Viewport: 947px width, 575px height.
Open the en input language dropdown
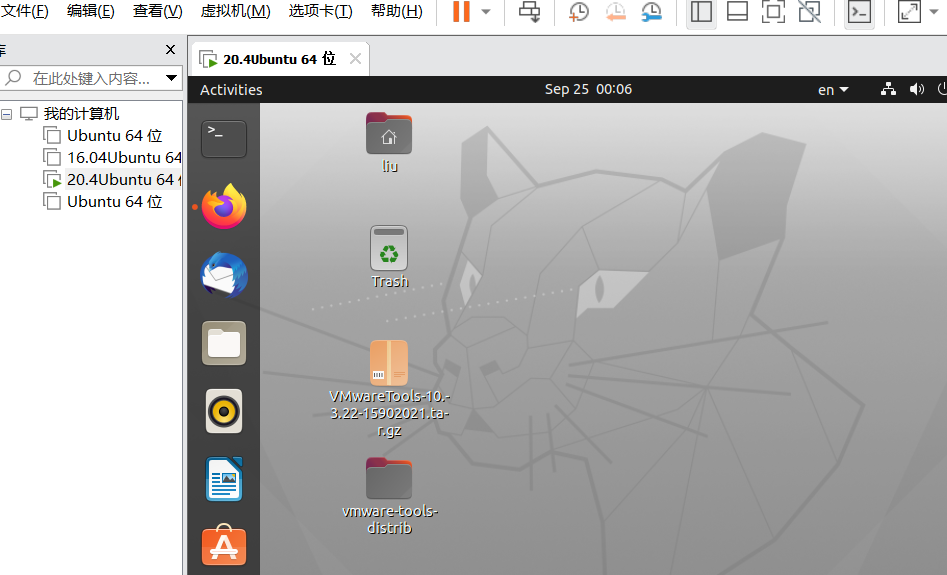click(x=833, y=90)
